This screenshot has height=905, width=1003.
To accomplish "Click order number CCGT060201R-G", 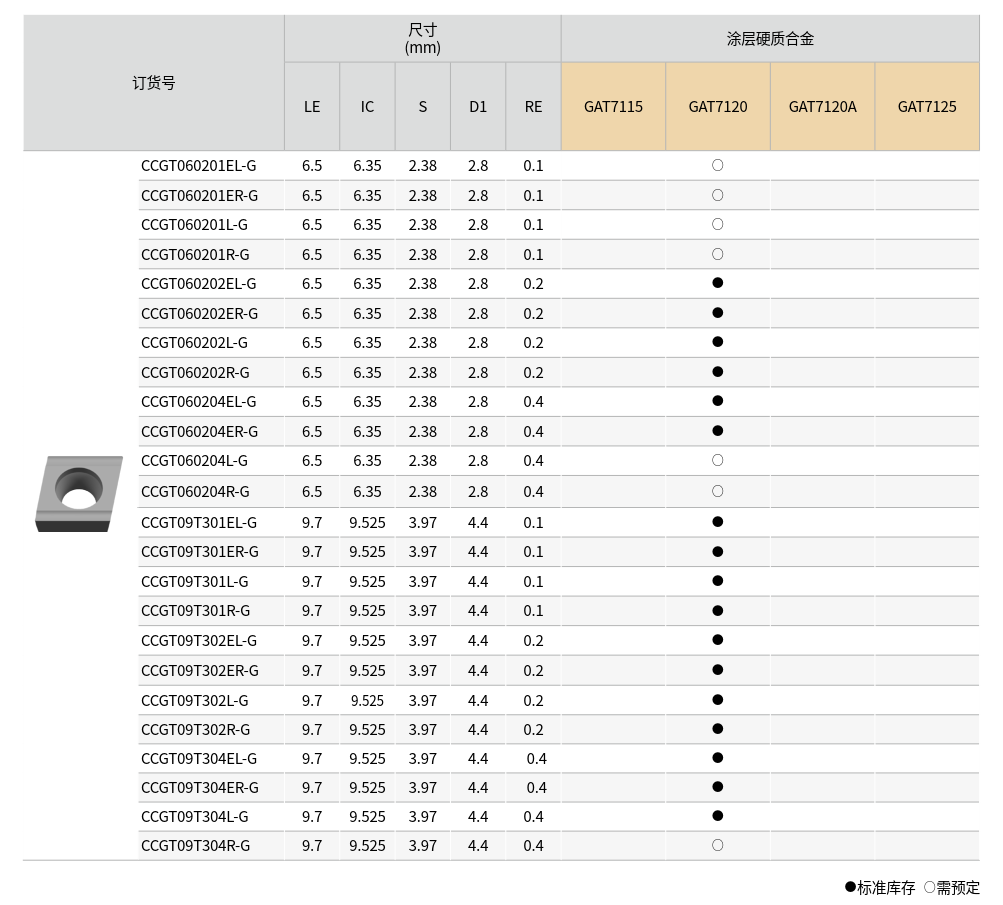I will [195, 254].
